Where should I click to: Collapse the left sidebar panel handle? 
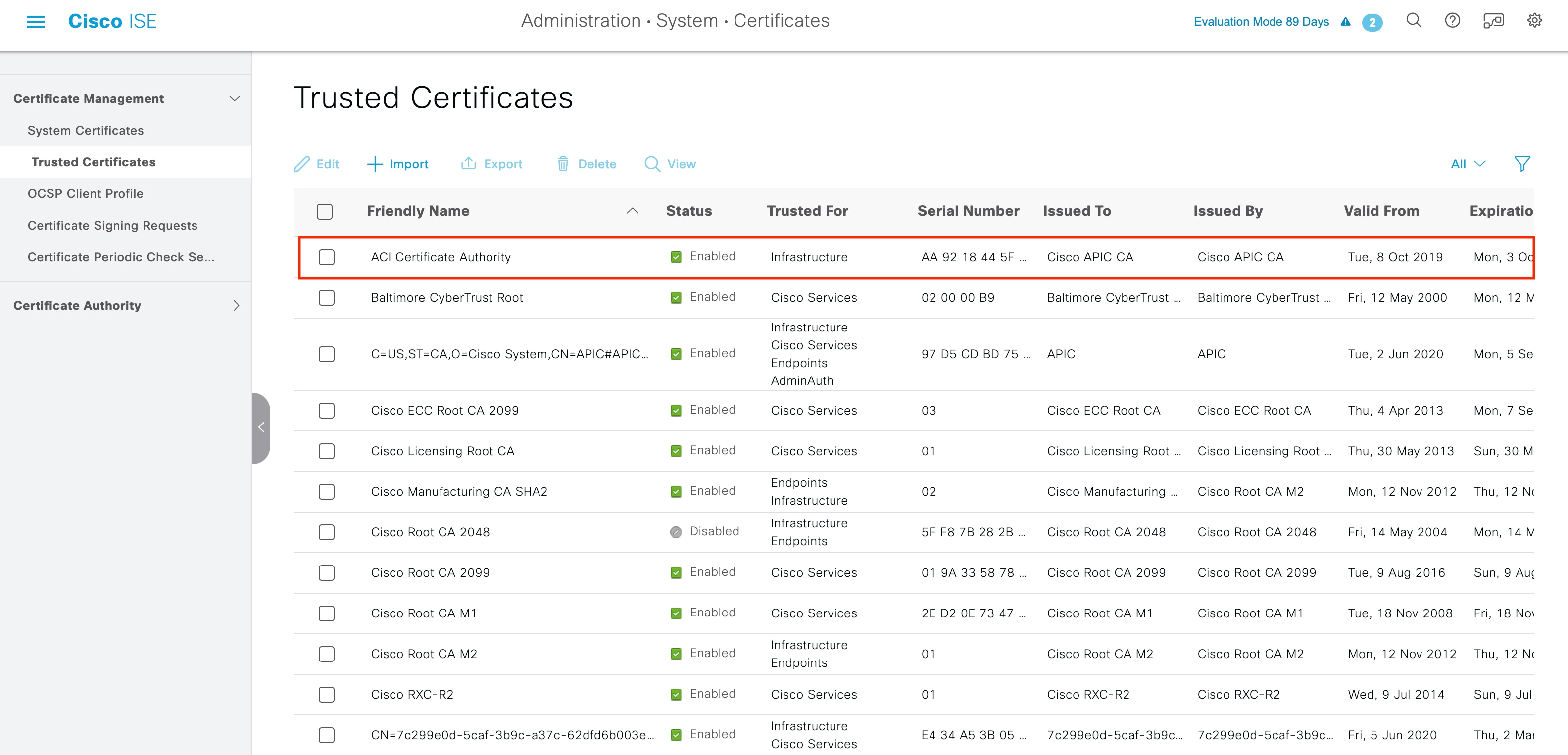pos(261,427)
